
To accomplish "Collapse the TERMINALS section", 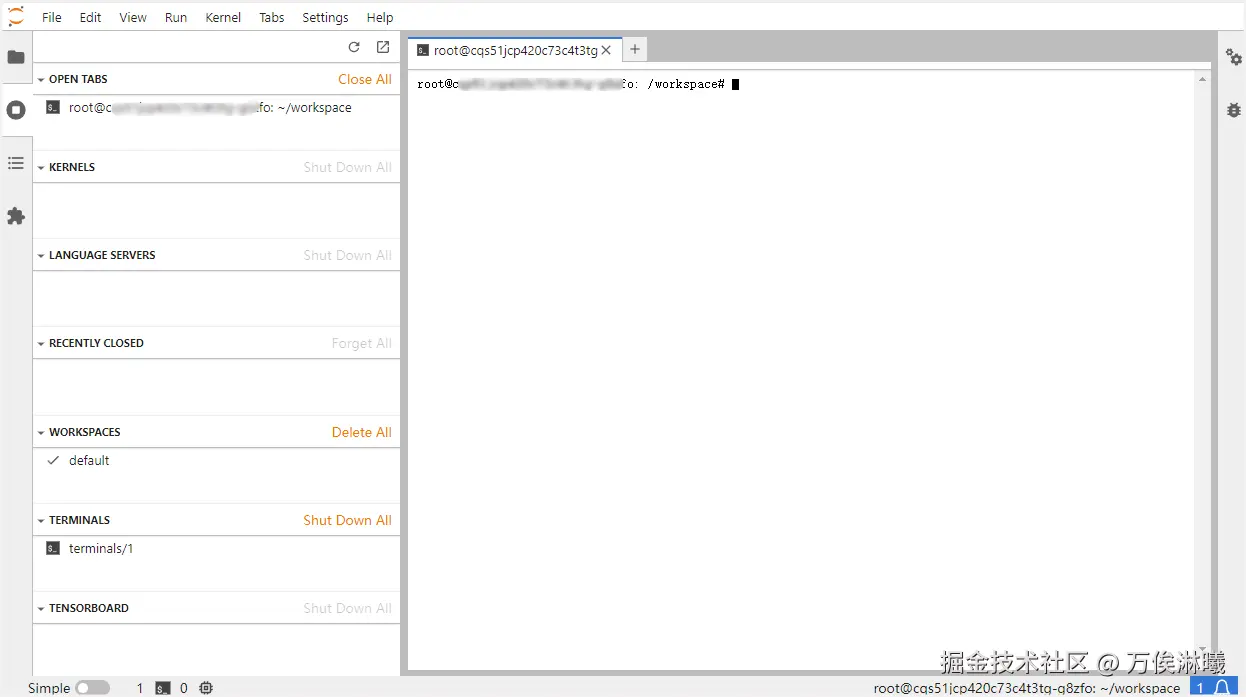I will 41,520.
